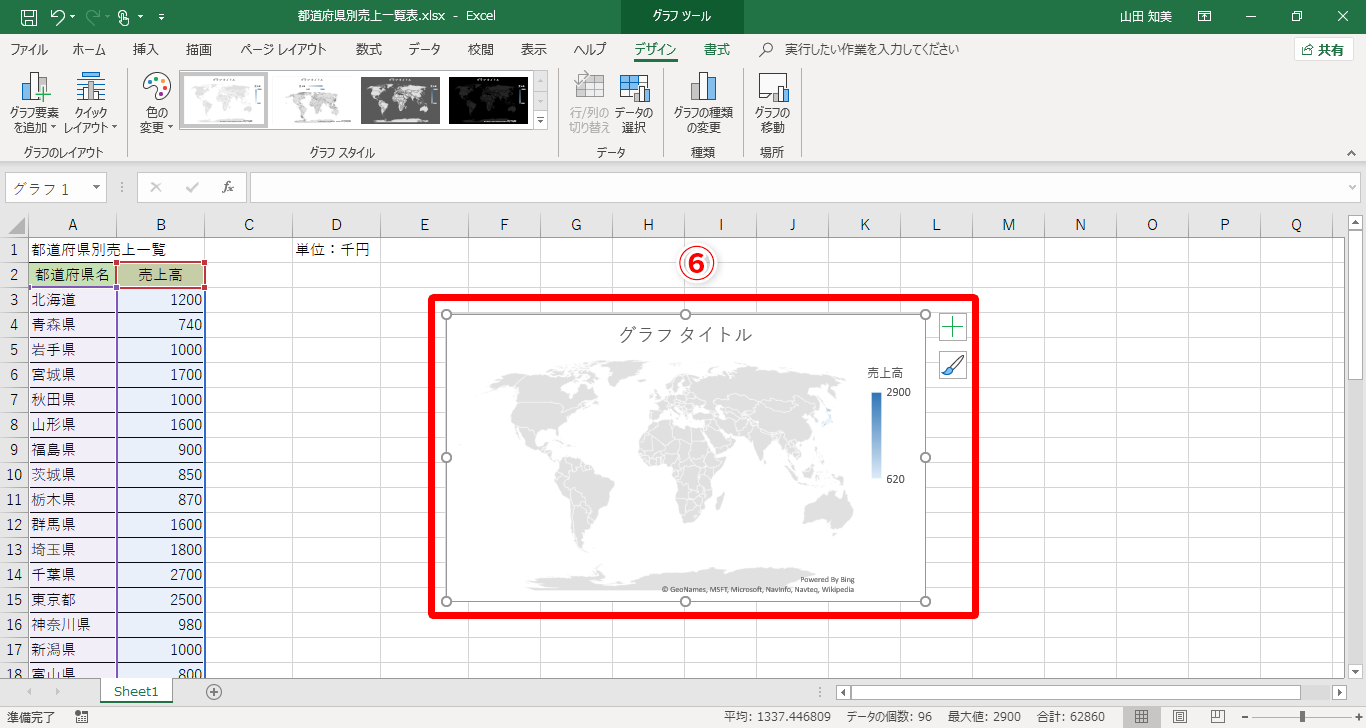Select 千葉県 sales value 2700

coord(160,575)
